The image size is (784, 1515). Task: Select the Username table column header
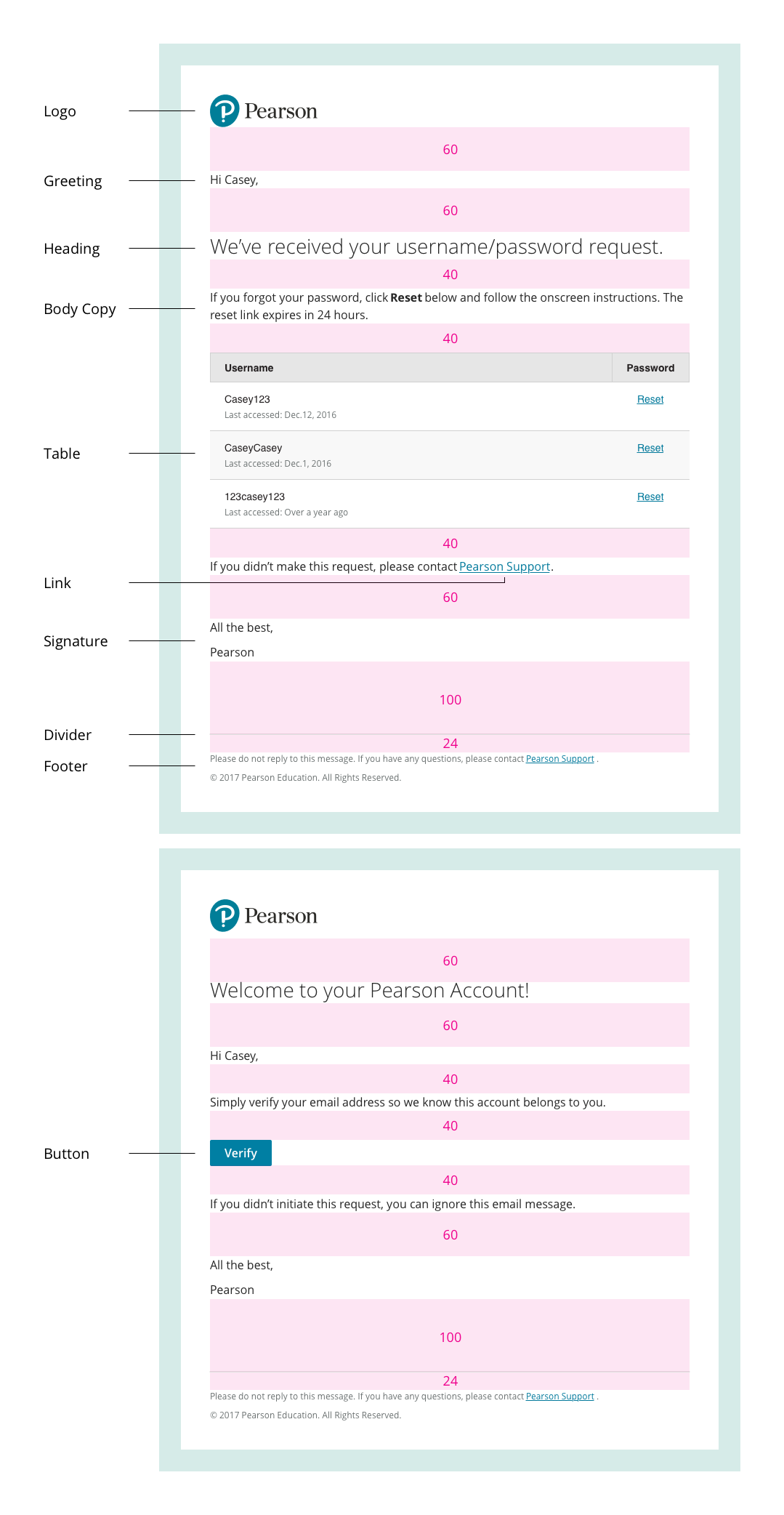(x=249, y=368)
